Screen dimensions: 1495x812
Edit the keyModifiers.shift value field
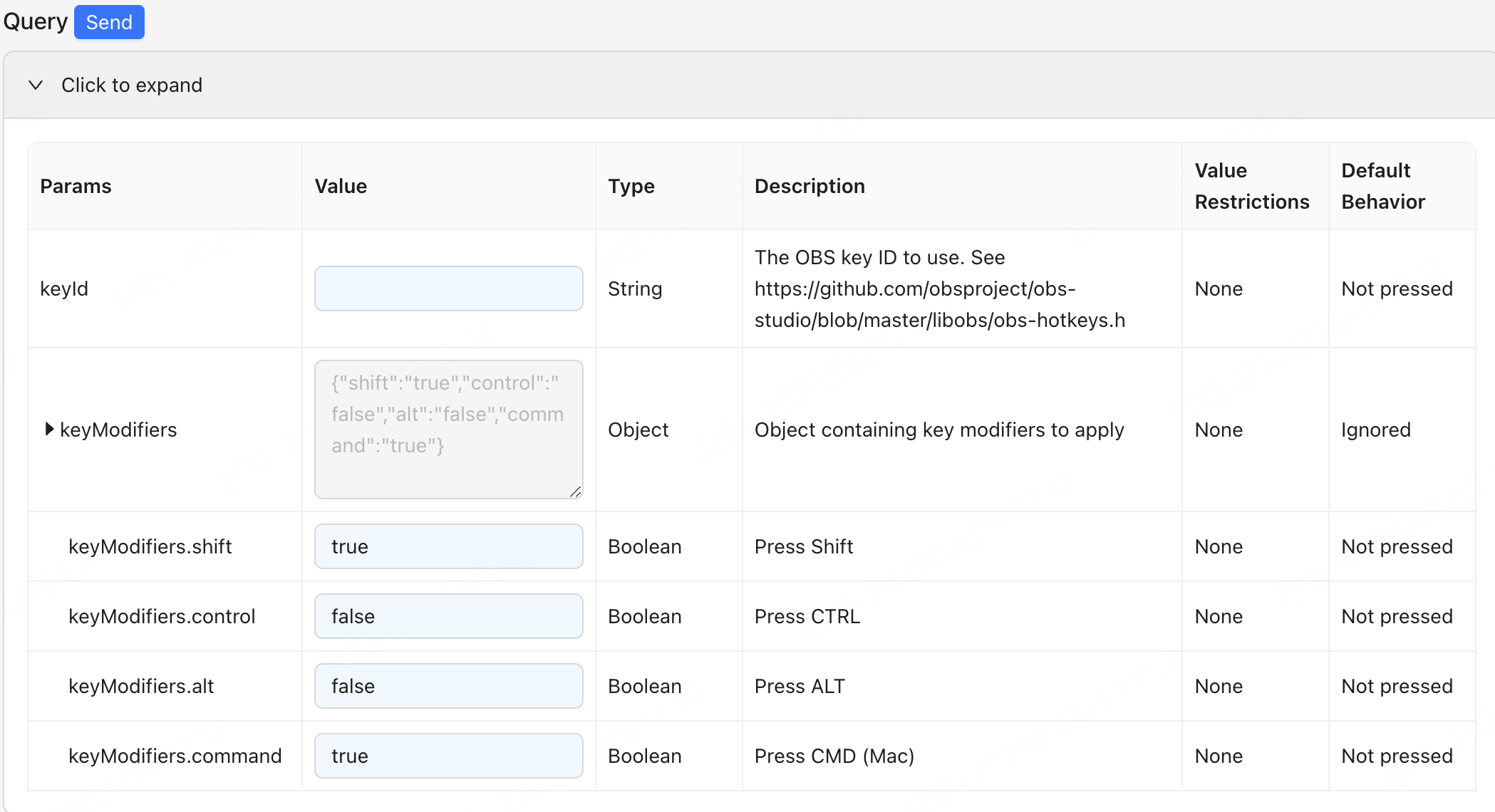point(448,546)
